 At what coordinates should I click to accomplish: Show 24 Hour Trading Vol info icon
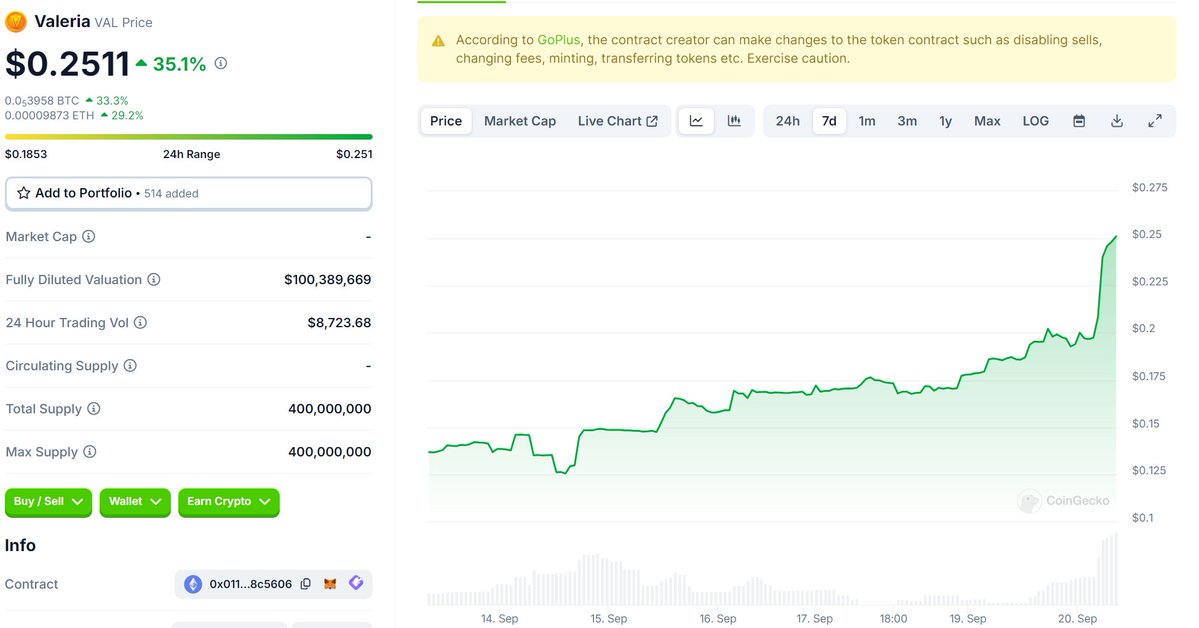pos(140,323)
